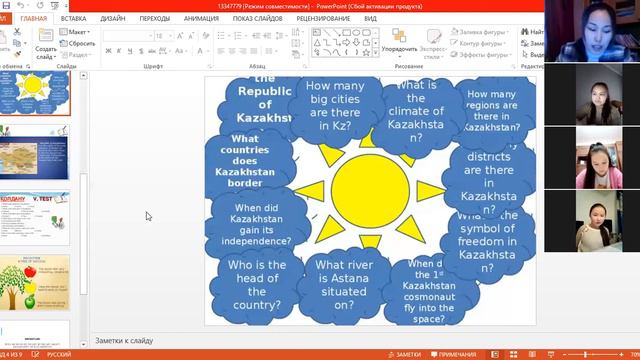Image resolution: width=640 pixels, height=360 pixels.
Task: Select straight line shape in gallery
Action: click(x=327, y=33)
